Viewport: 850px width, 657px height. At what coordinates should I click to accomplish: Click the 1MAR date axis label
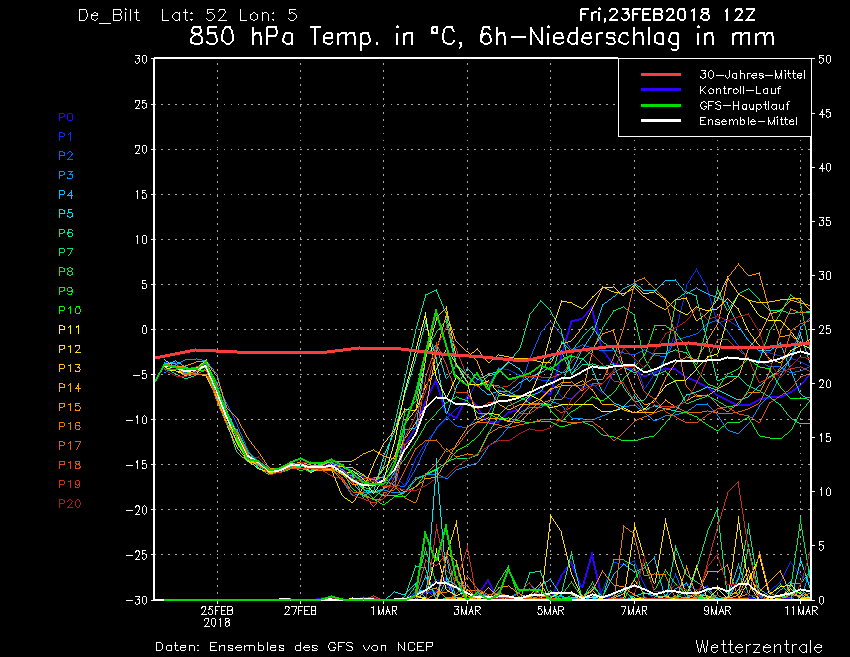click(x=384, y=611)
